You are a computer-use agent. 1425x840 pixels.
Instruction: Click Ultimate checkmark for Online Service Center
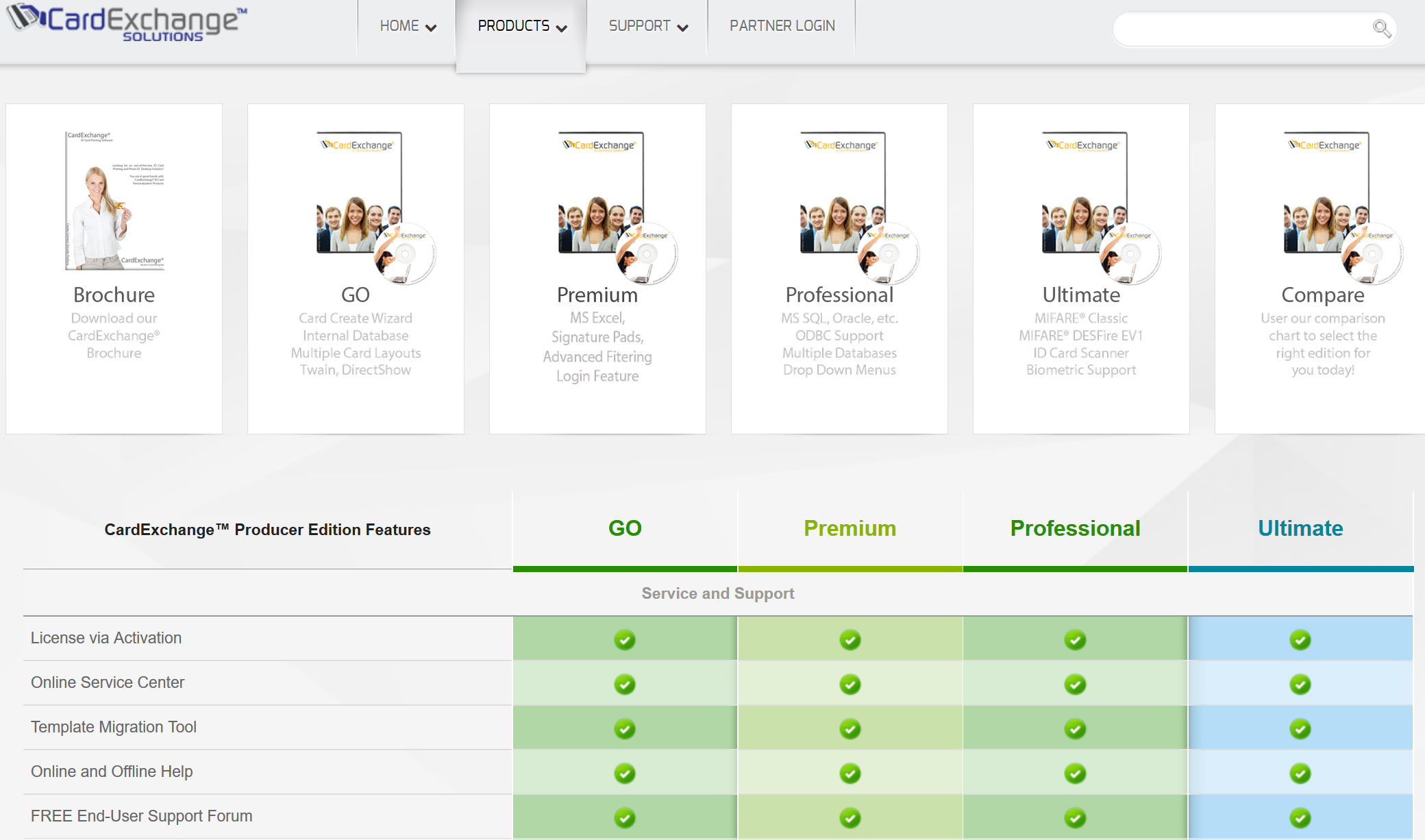1300,684
